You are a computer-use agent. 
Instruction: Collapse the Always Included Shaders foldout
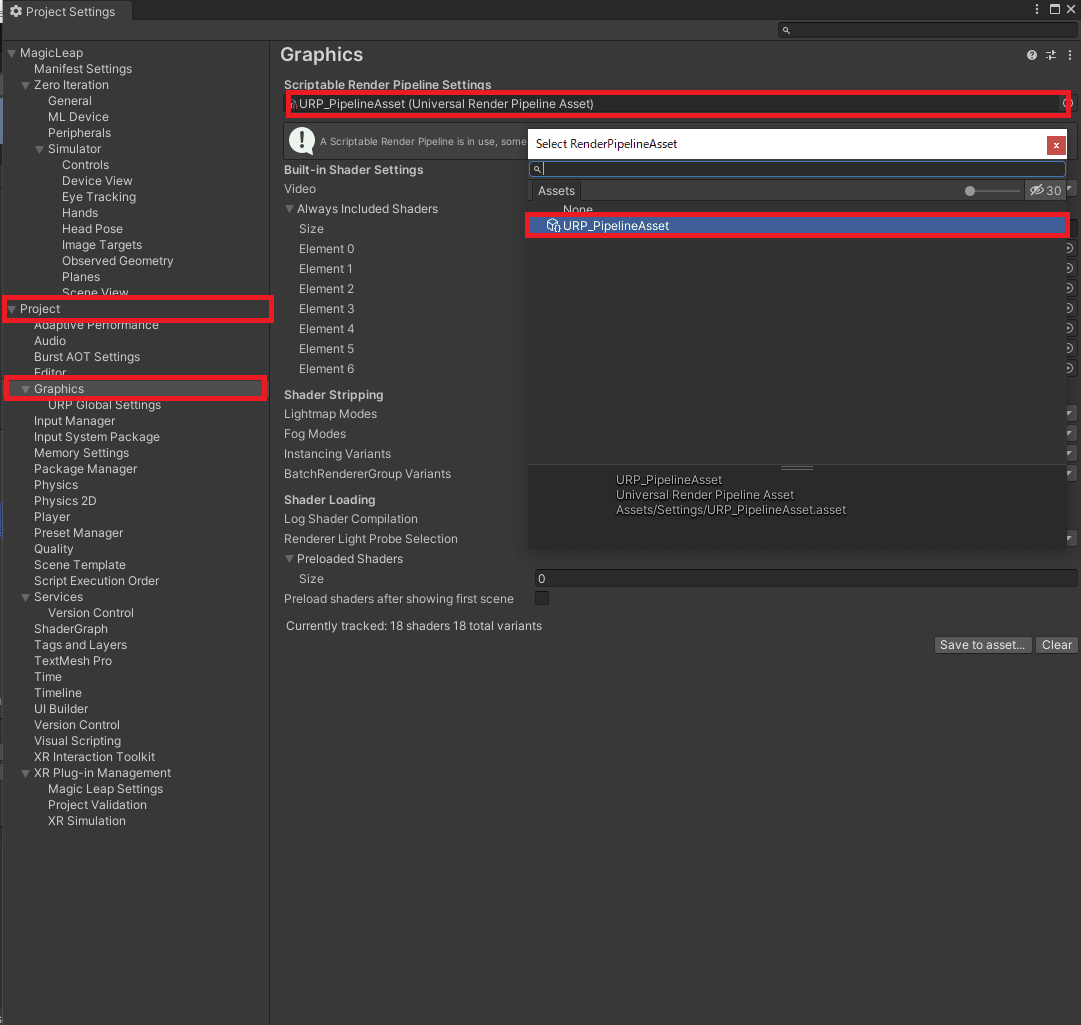click(x=290, y=209)
